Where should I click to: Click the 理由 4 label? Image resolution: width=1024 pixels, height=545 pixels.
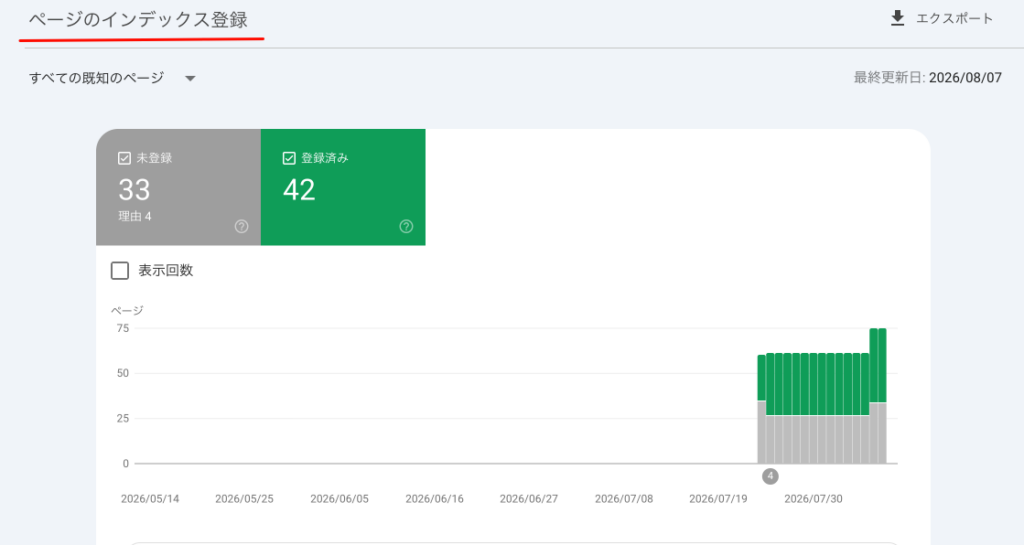[135, 216]
